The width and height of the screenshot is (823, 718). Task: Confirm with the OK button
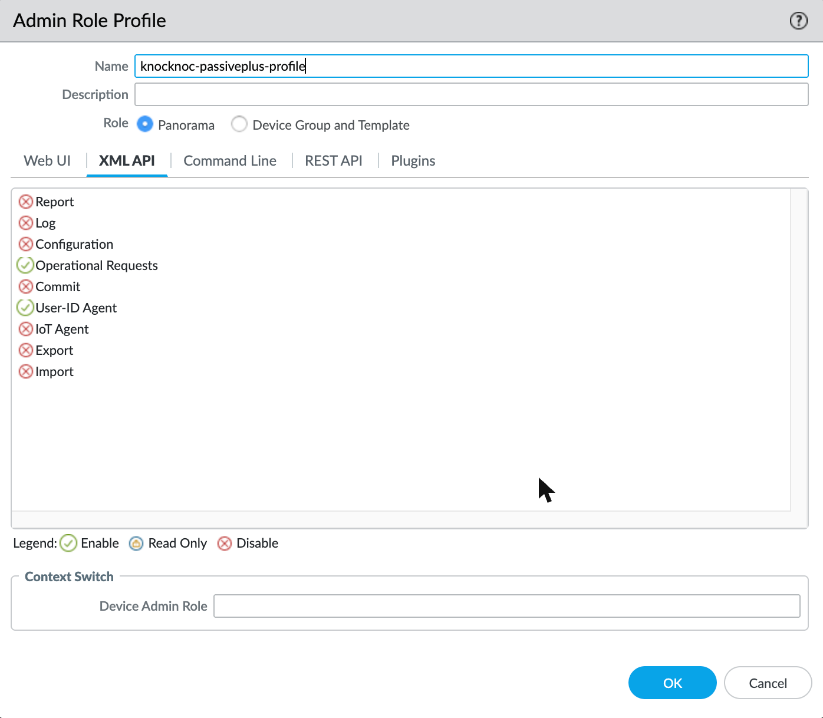click(672, 683)
